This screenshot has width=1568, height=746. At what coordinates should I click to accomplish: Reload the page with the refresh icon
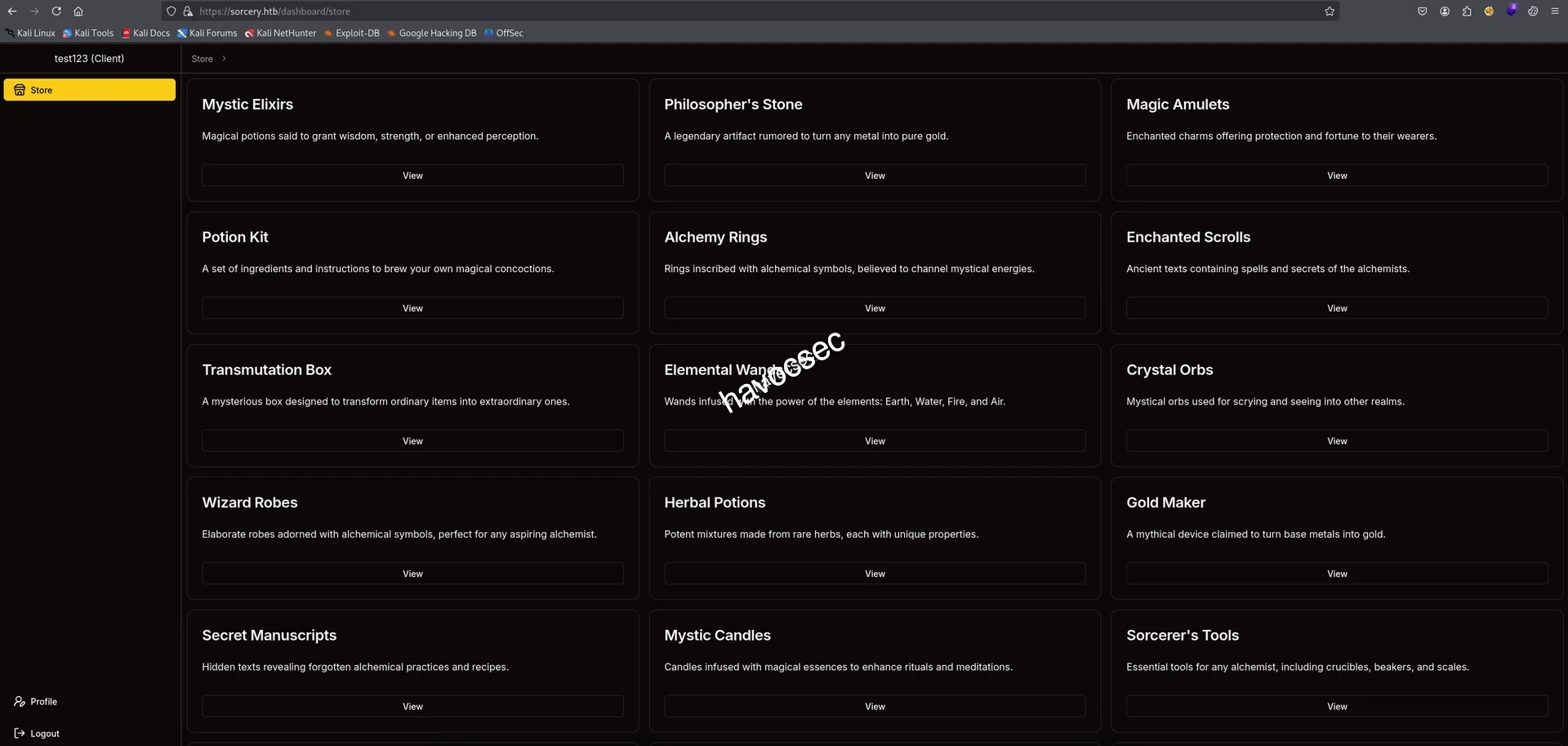pos(56,11)
